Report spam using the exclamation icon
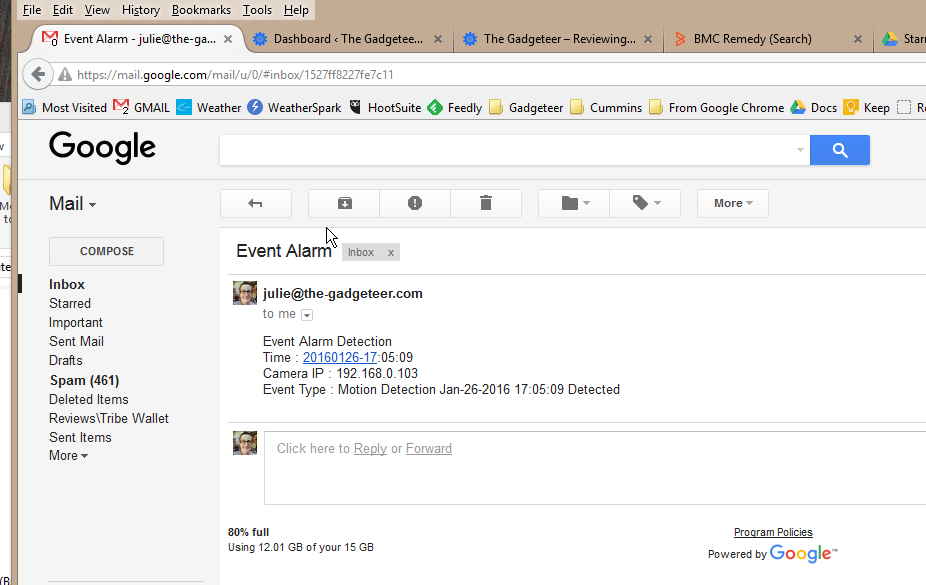This screenshot has height=585, width=926. pos(415,203)
